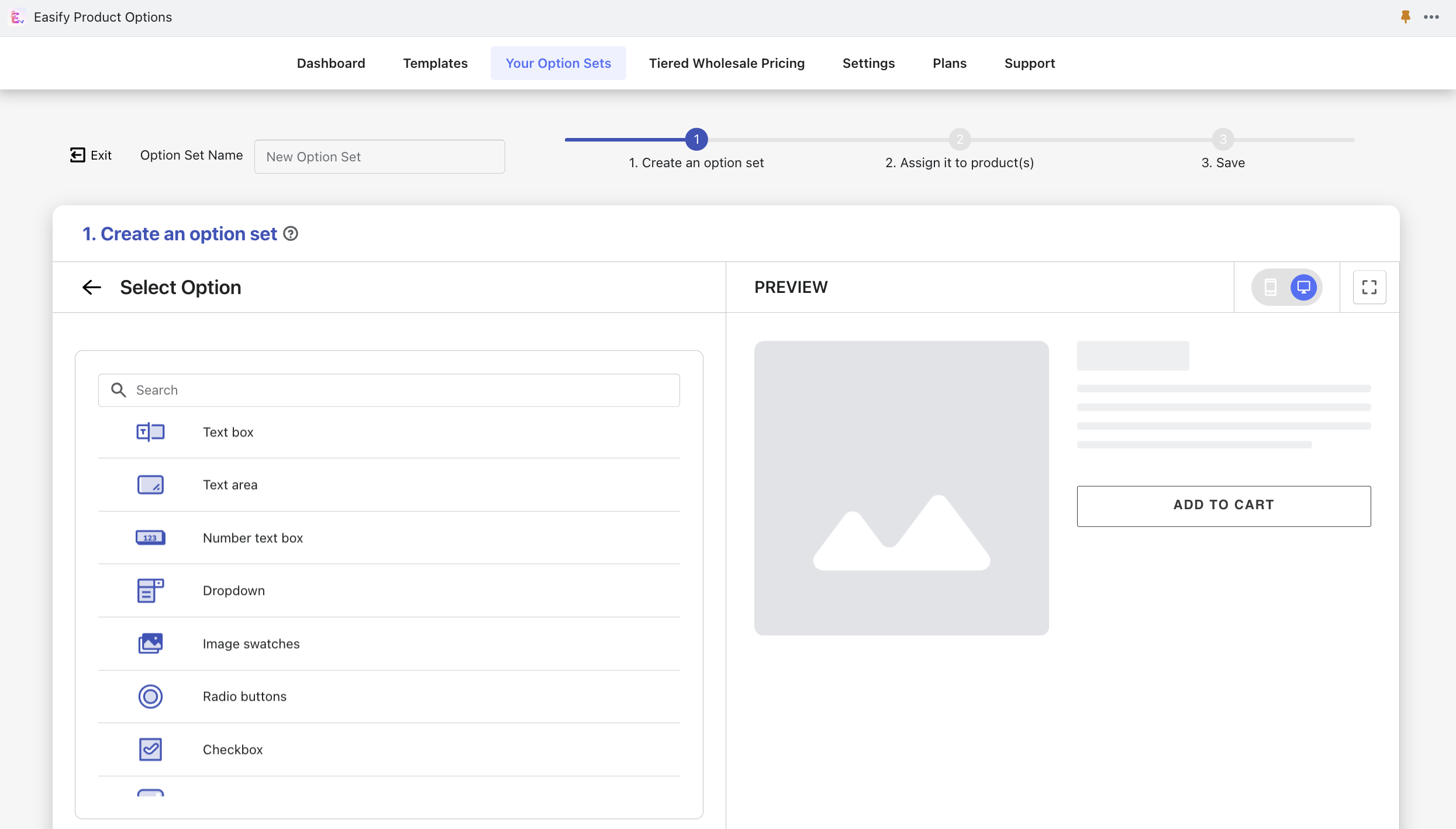The image size is (1456, 829).
Task: Click the Exit button
Action: [91, 155]
